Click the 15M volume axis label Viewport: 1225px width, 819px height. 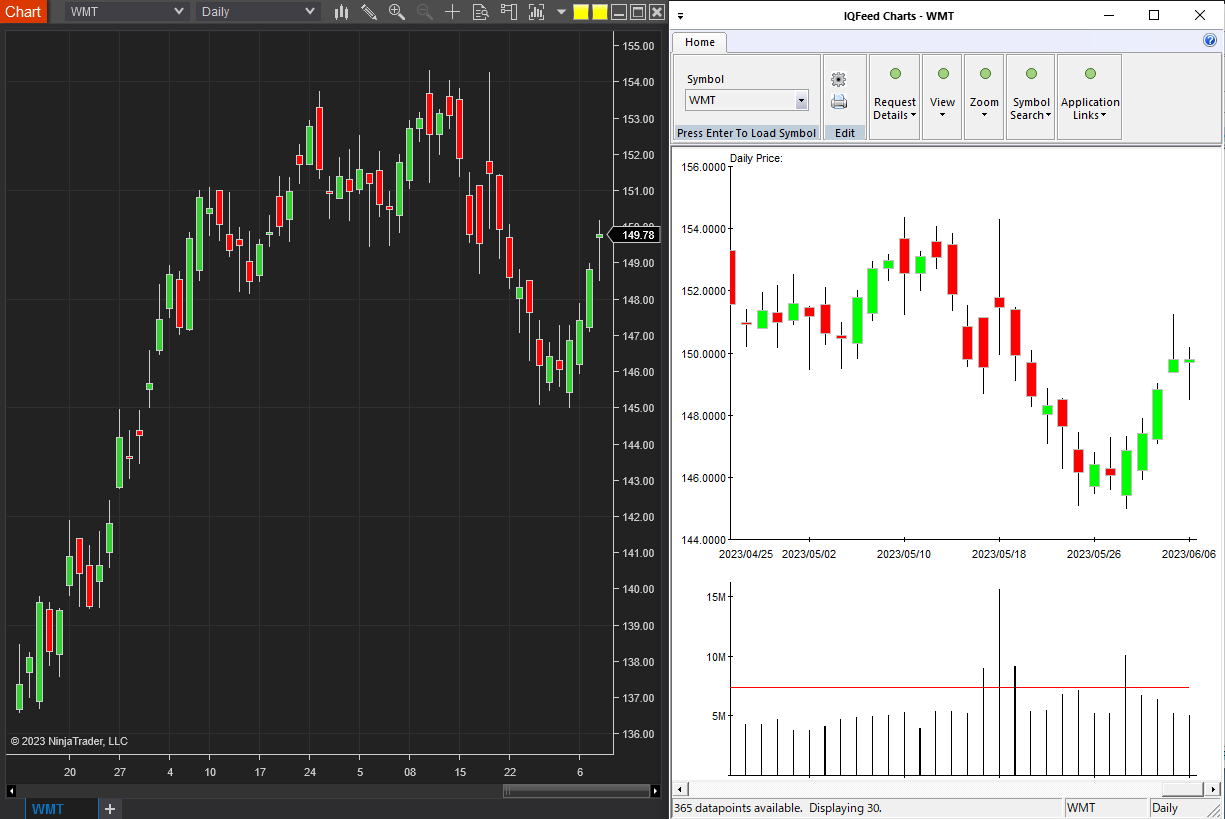(x=716, y=597)
